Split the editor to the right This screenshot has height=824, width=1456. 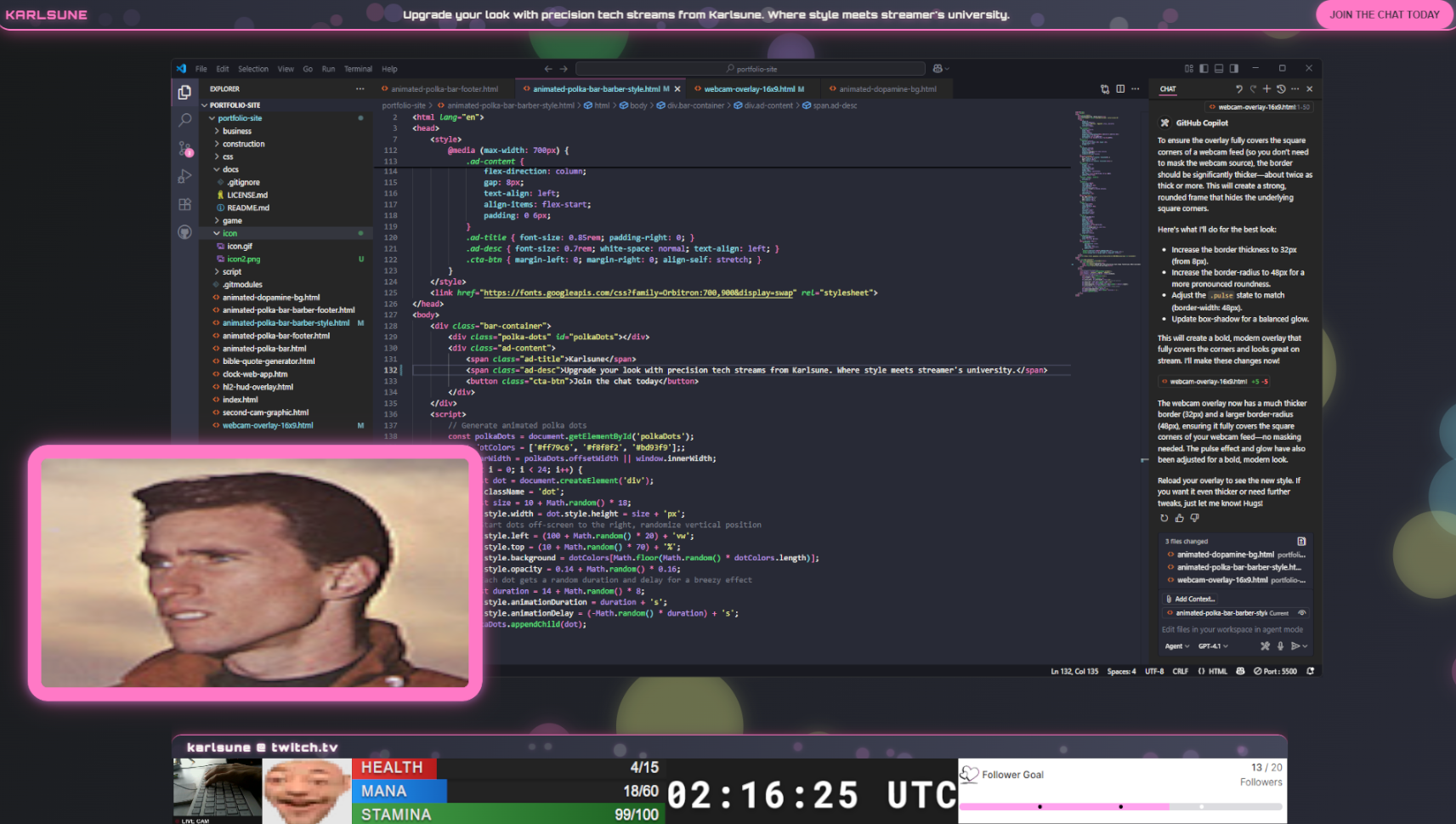point(1120,88)
